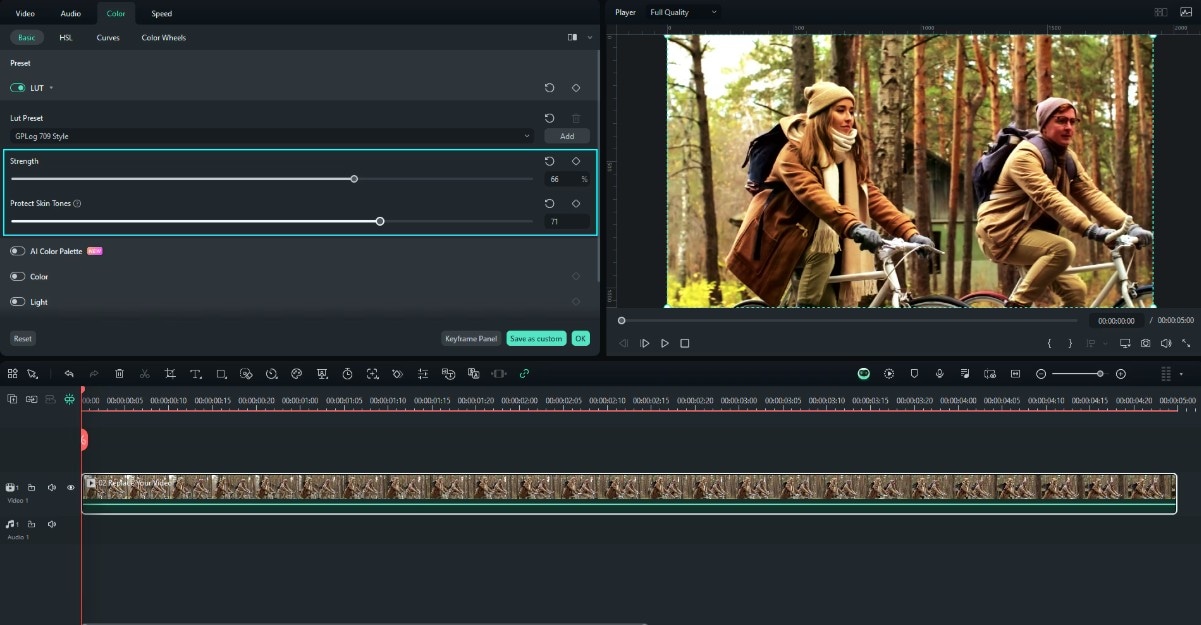Expand the compare view dropdown arrow in color panel
Viewport: 1201px width, 625px height.
(589, 38)
